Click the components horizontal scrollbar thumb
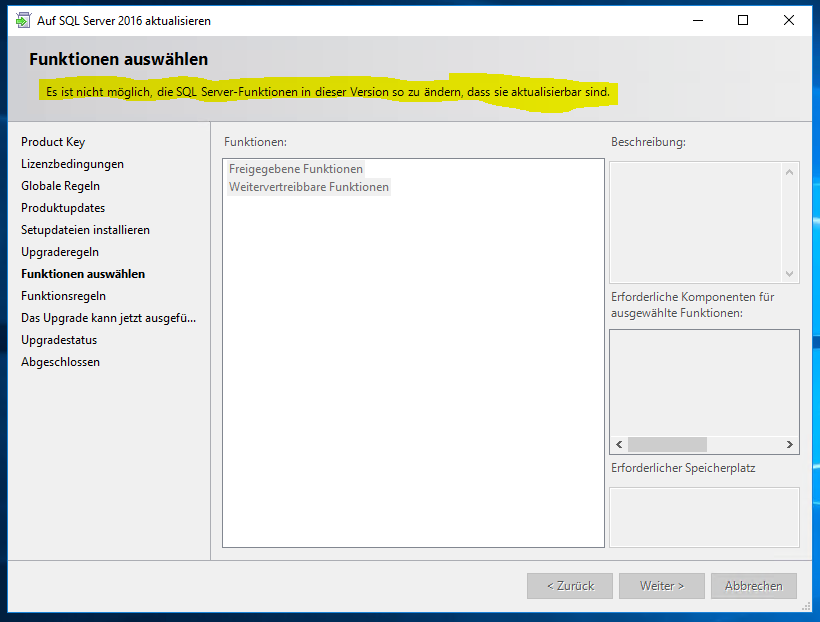 (x=667, y=445)
